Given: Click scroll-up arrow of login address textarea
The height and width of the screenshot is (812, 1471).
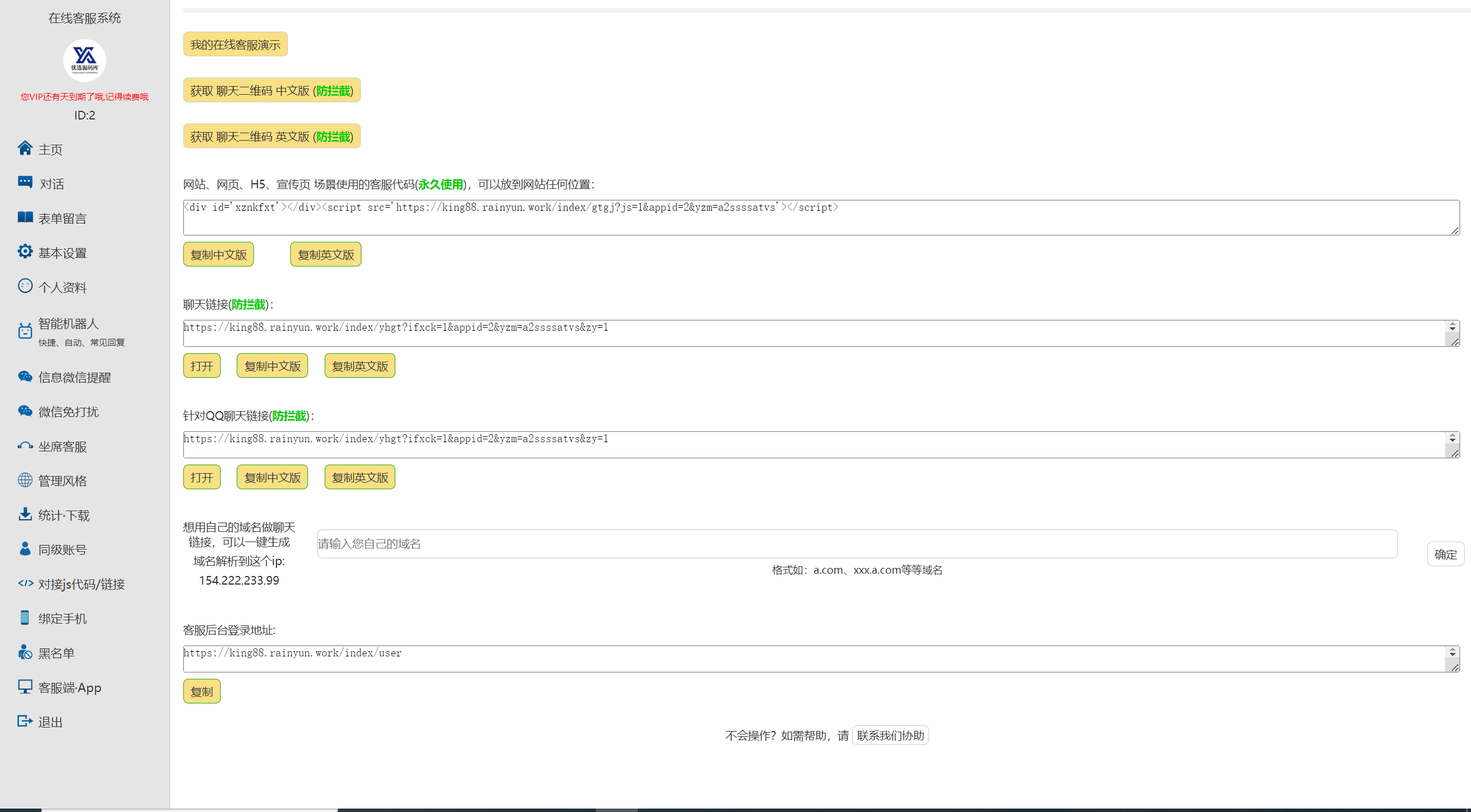Looking at the screenshot, I should point(1453,649).
